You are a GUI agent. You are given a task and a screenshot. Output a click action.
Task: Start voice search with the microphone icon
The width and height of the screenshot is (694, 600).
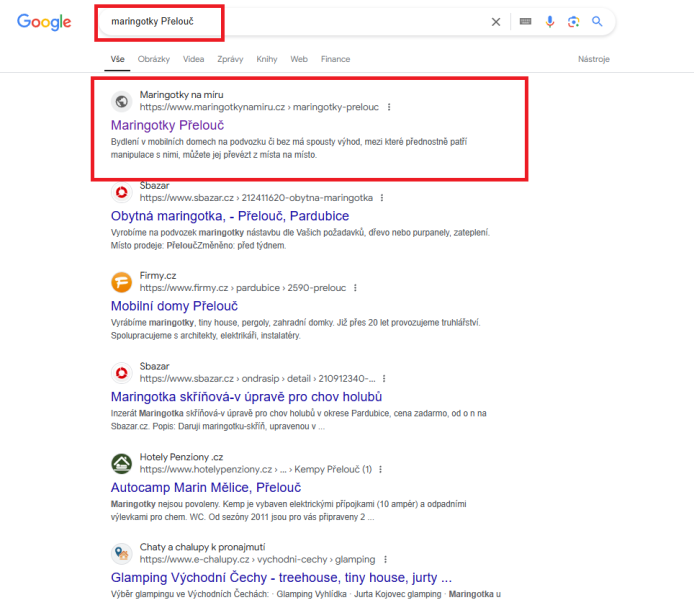550,21
